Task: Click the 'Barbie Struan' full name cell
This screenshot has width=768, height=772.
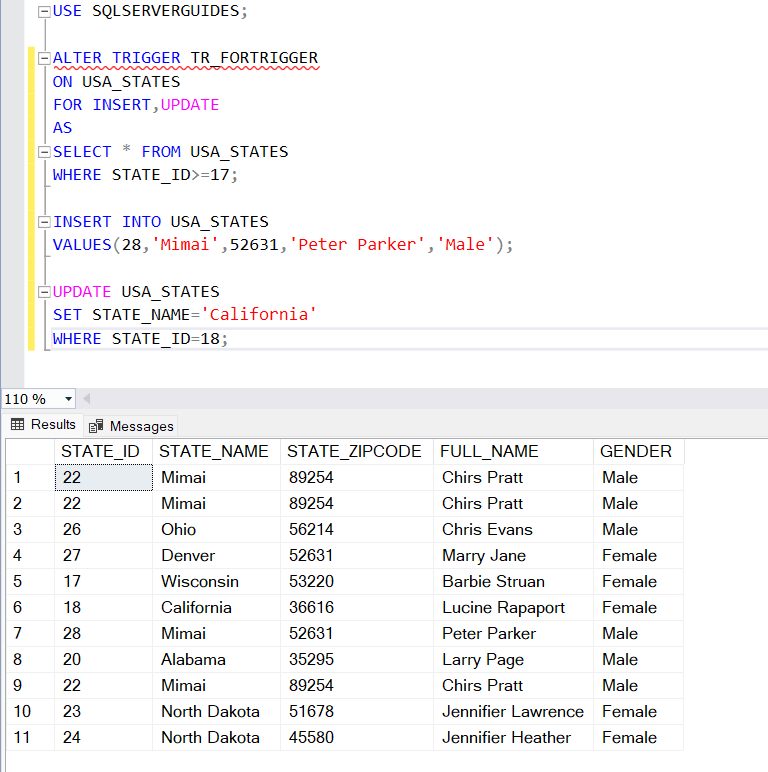Action: pos(513,581)
